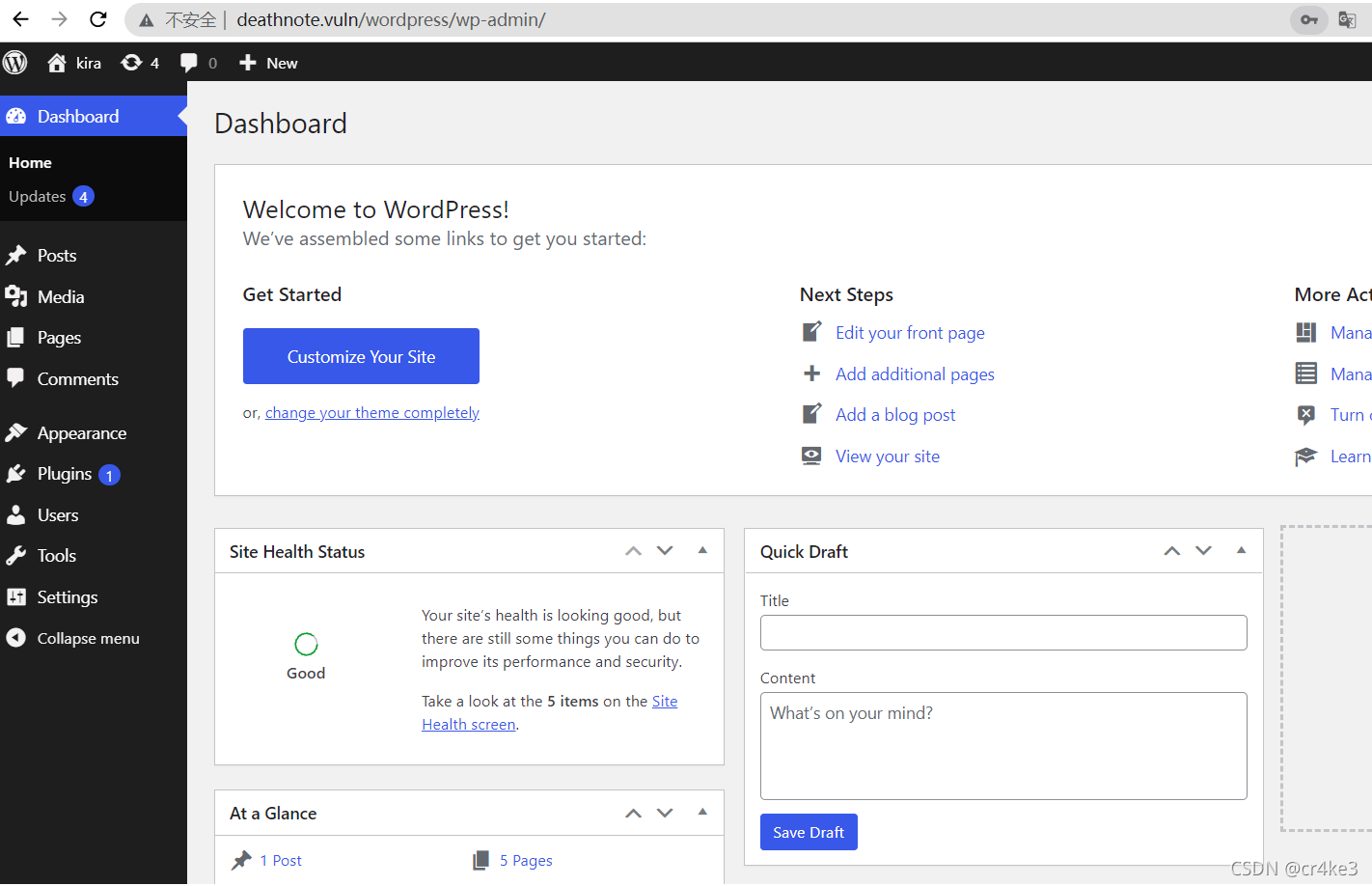Focus the Quick Draft Title field
Screen dimensions: 1372x886
[1003, 632]
